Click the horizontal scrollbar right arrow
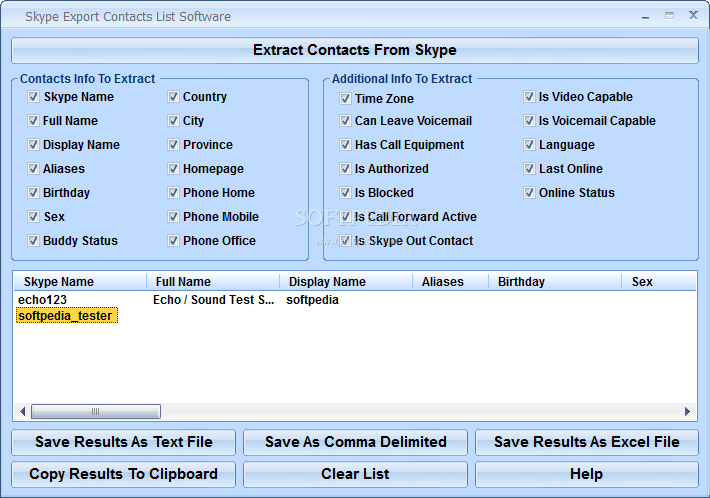The width and height of the screenshot is (710, 498). tap(687, 412)
